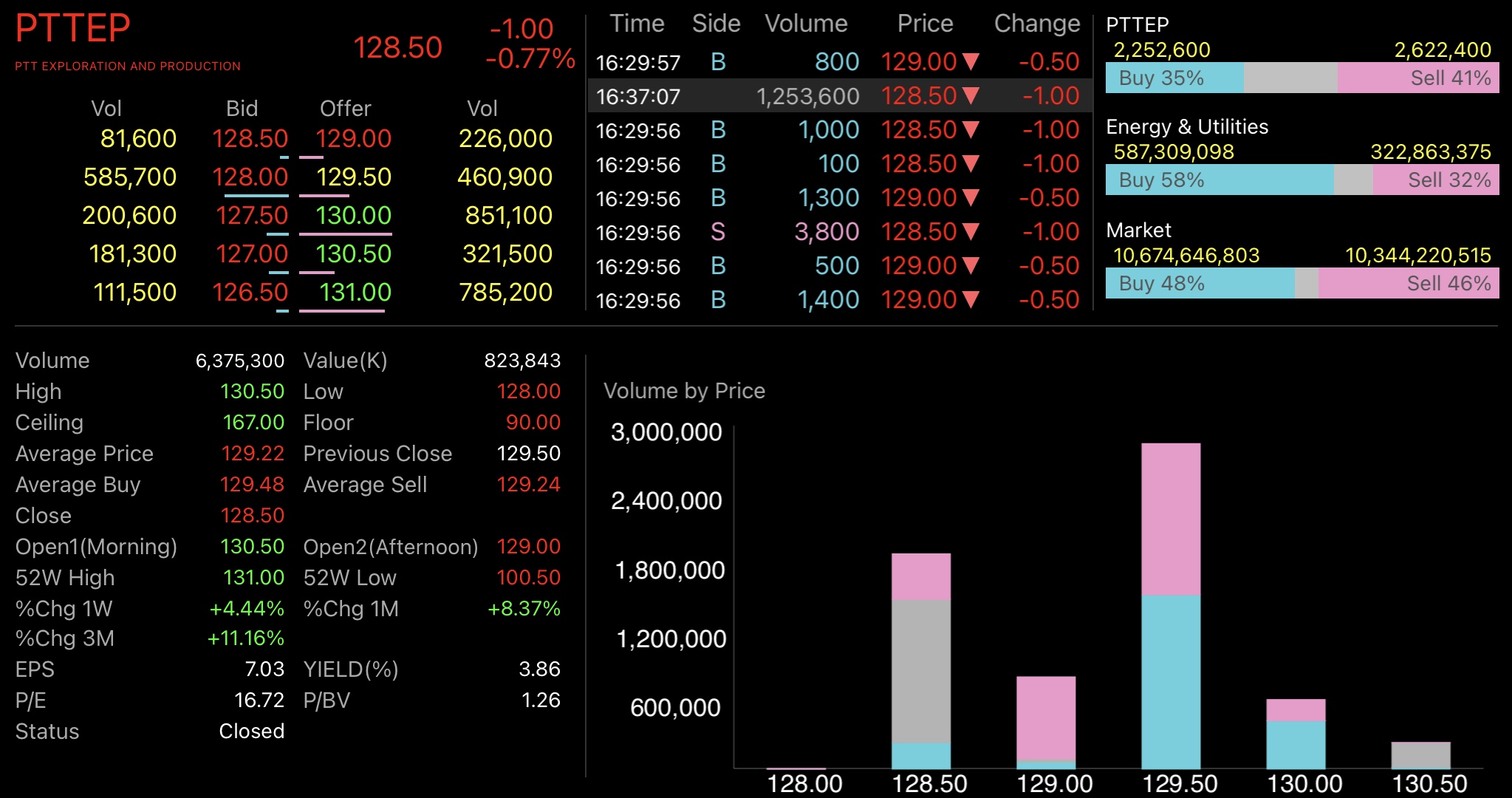Click bid price 127.50 row
The width and height of the screenshot is (1512, 798).
pyautogui.click(x=251, y=216)
